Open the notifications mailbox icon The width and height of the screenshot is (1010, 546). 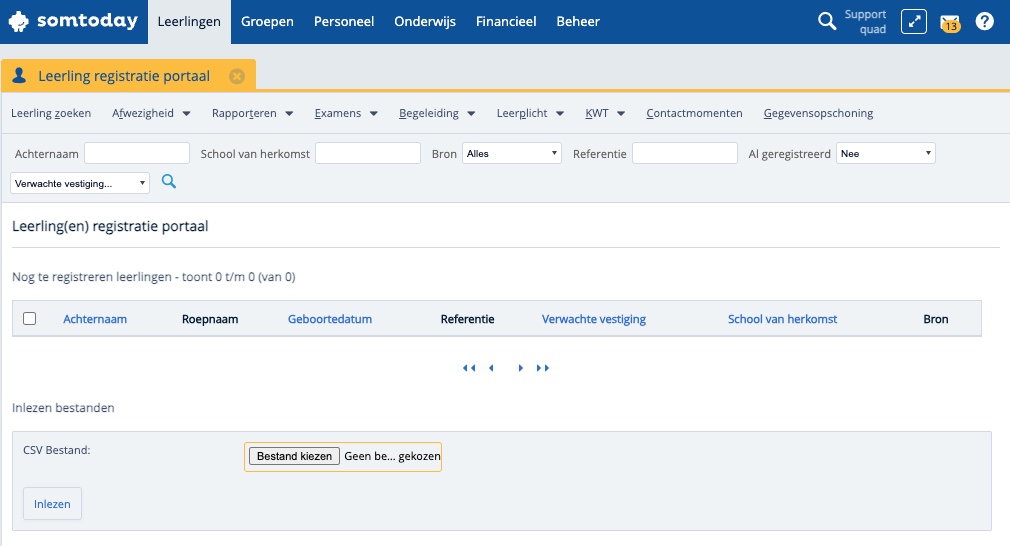pyautogui.click(x=950, y=22)
